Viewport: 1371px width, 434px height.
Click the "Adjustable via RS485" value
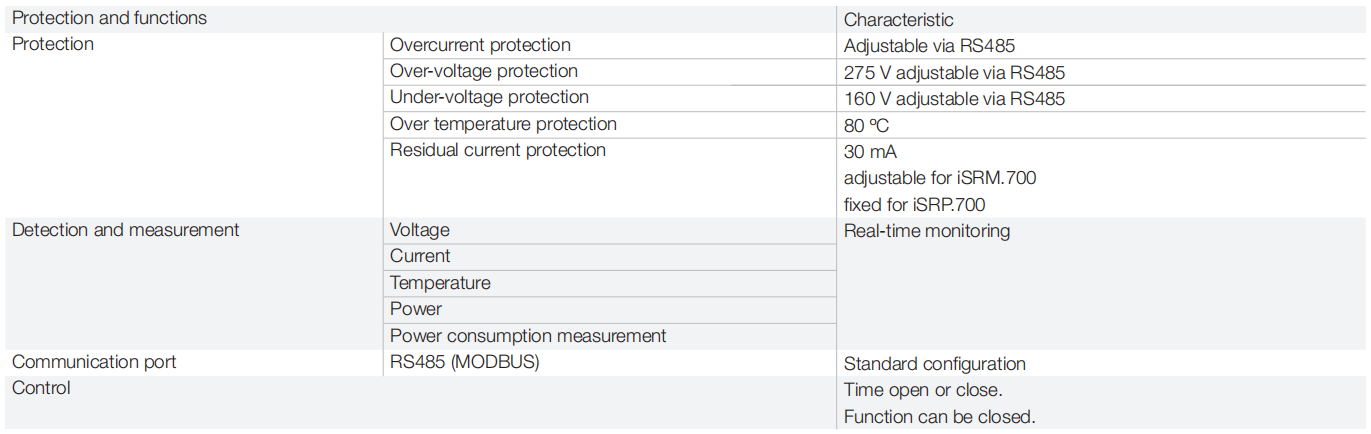click(x=929, y=46)
